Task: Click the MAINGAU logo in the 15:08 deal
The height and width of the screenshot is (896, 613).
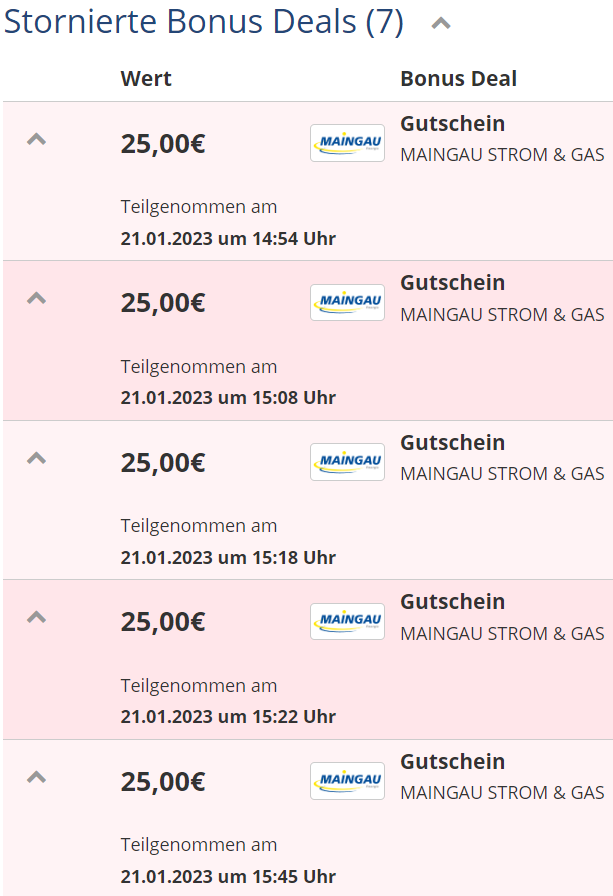Action: (347, 302)
